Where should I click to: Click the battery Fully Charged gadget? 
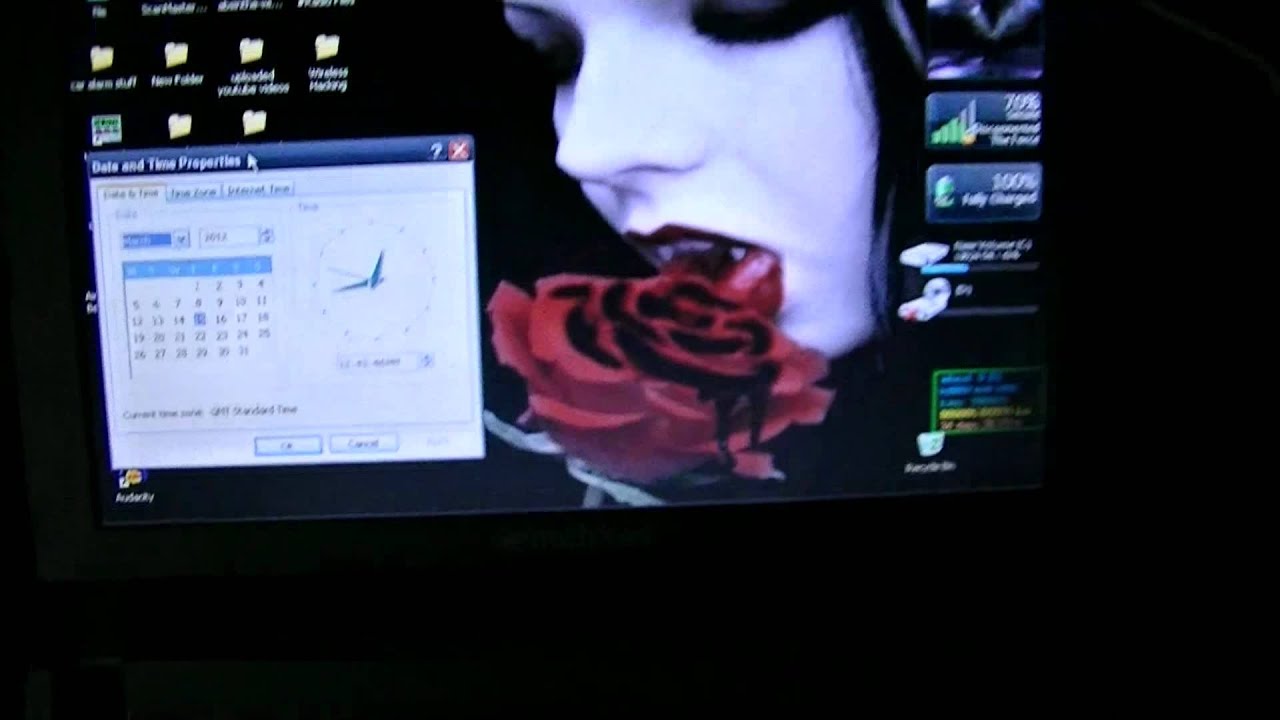click(984, 192)
